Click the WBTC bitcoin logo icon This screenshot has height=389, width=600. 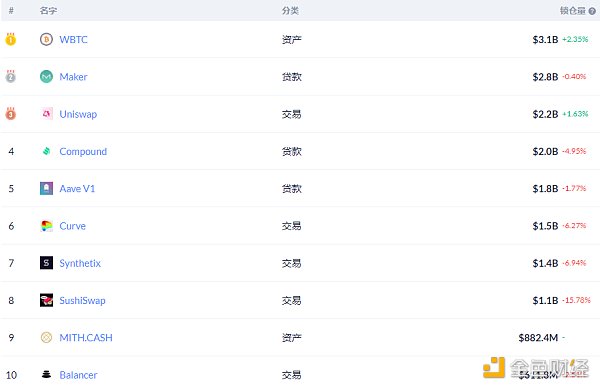[x=46, y=39]
